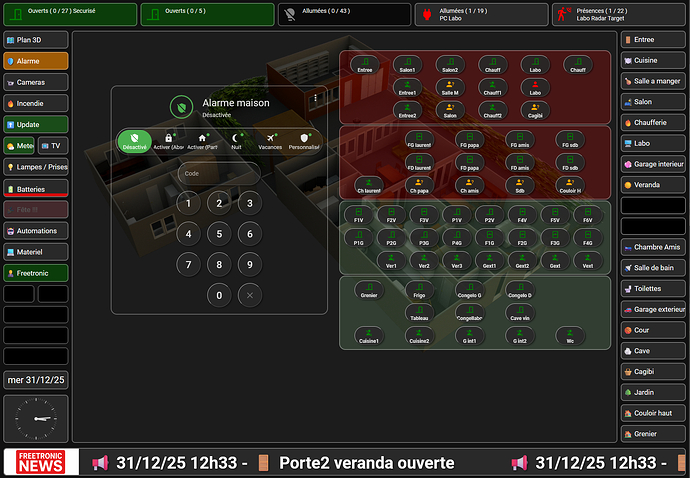
Task: Open the Cameras page
Action: click(36, 82)
